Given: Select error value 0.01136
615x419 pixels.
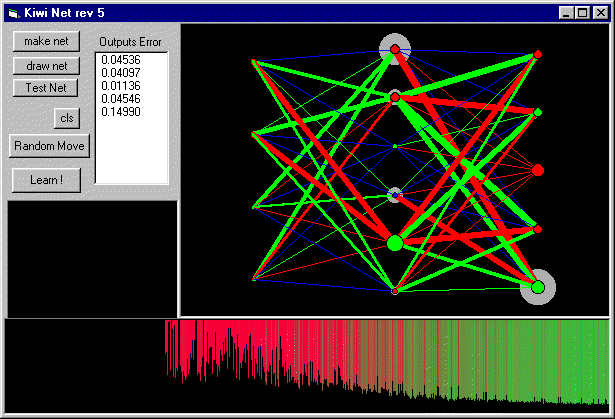Looking at the screenshot, I should pyautogui.click(x=121, y=86).
